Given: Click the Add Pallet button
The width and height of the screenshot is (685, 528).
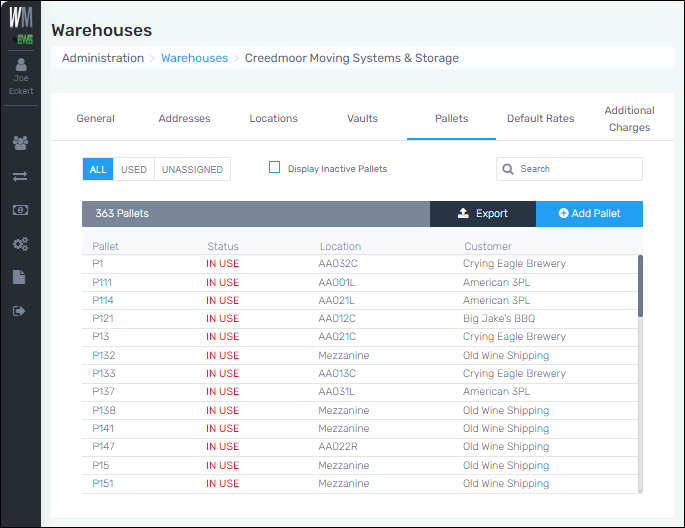Looking at the screenshot, I should (589, 214).
